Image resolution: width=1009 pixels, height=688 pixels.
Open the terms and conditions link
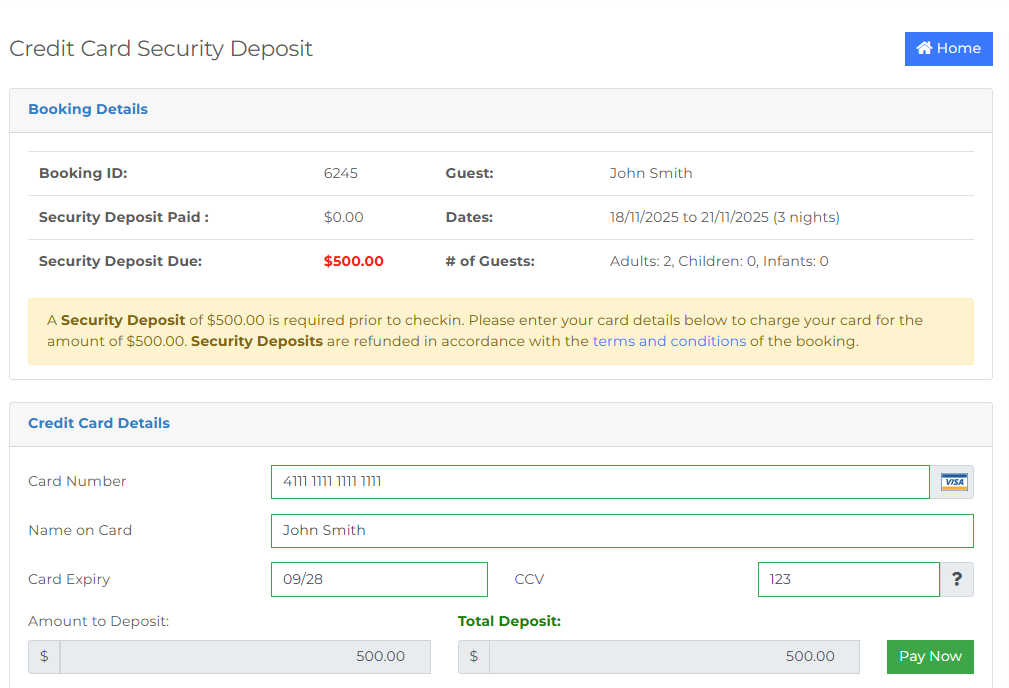pyautogui.click(x=669, y=341)
